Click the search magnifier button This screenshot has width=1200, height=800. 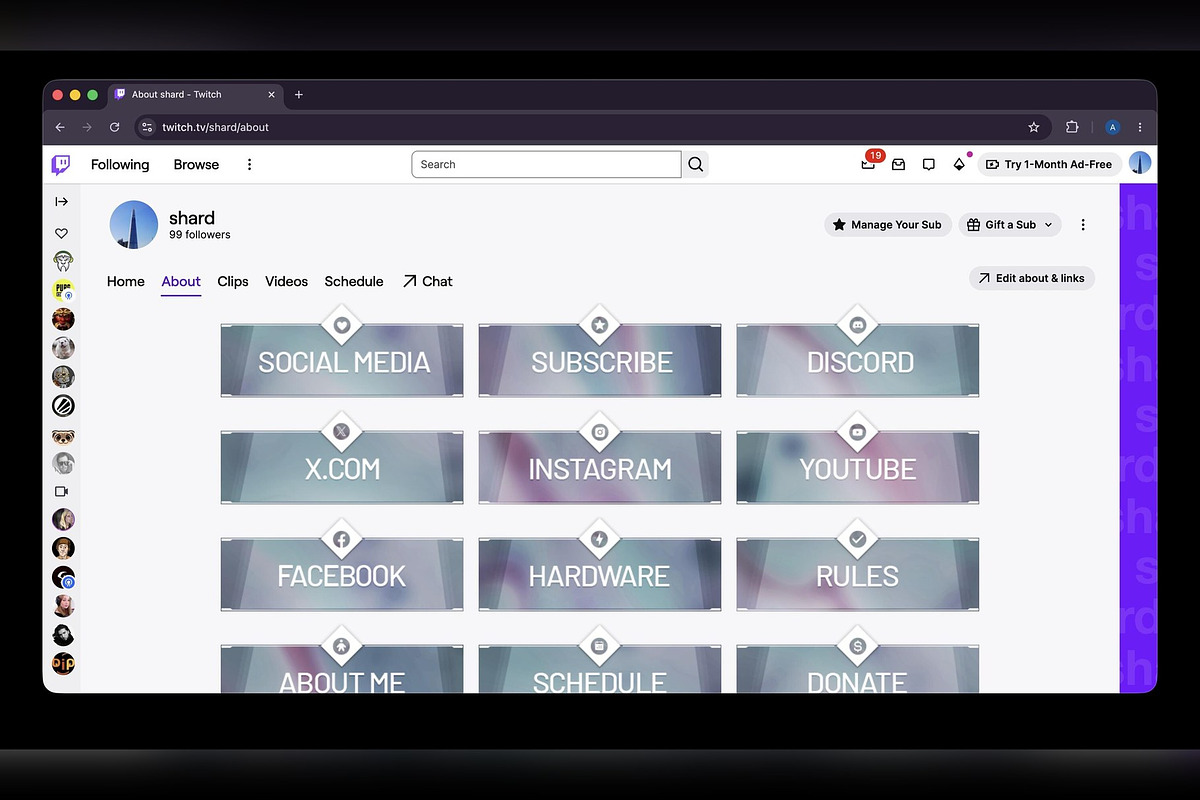[696, 164]
